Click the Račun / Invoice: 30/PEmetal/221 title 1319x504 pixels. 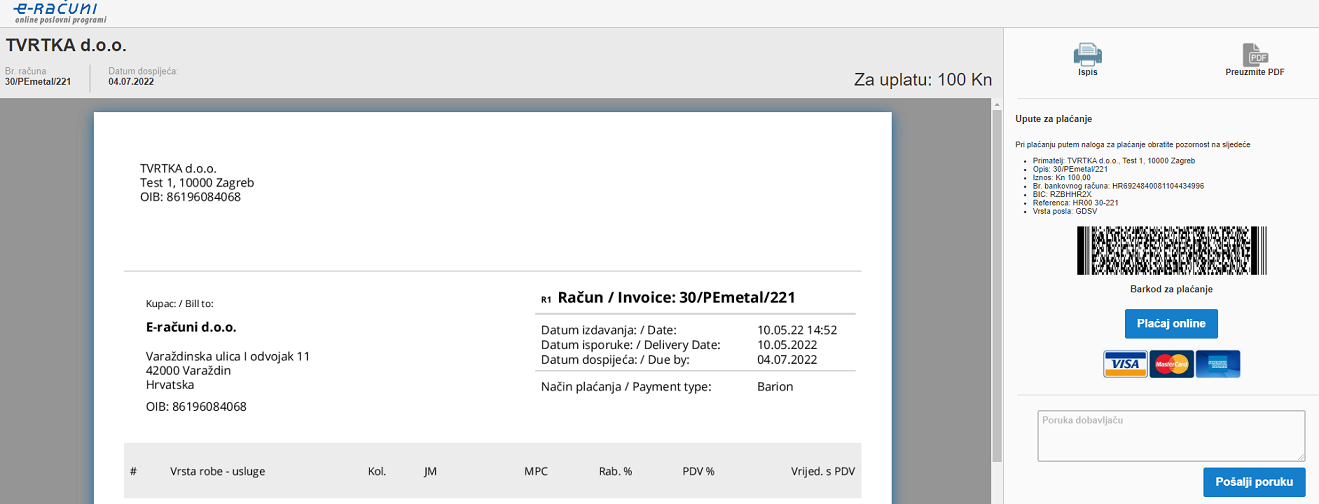pos(677,297)
